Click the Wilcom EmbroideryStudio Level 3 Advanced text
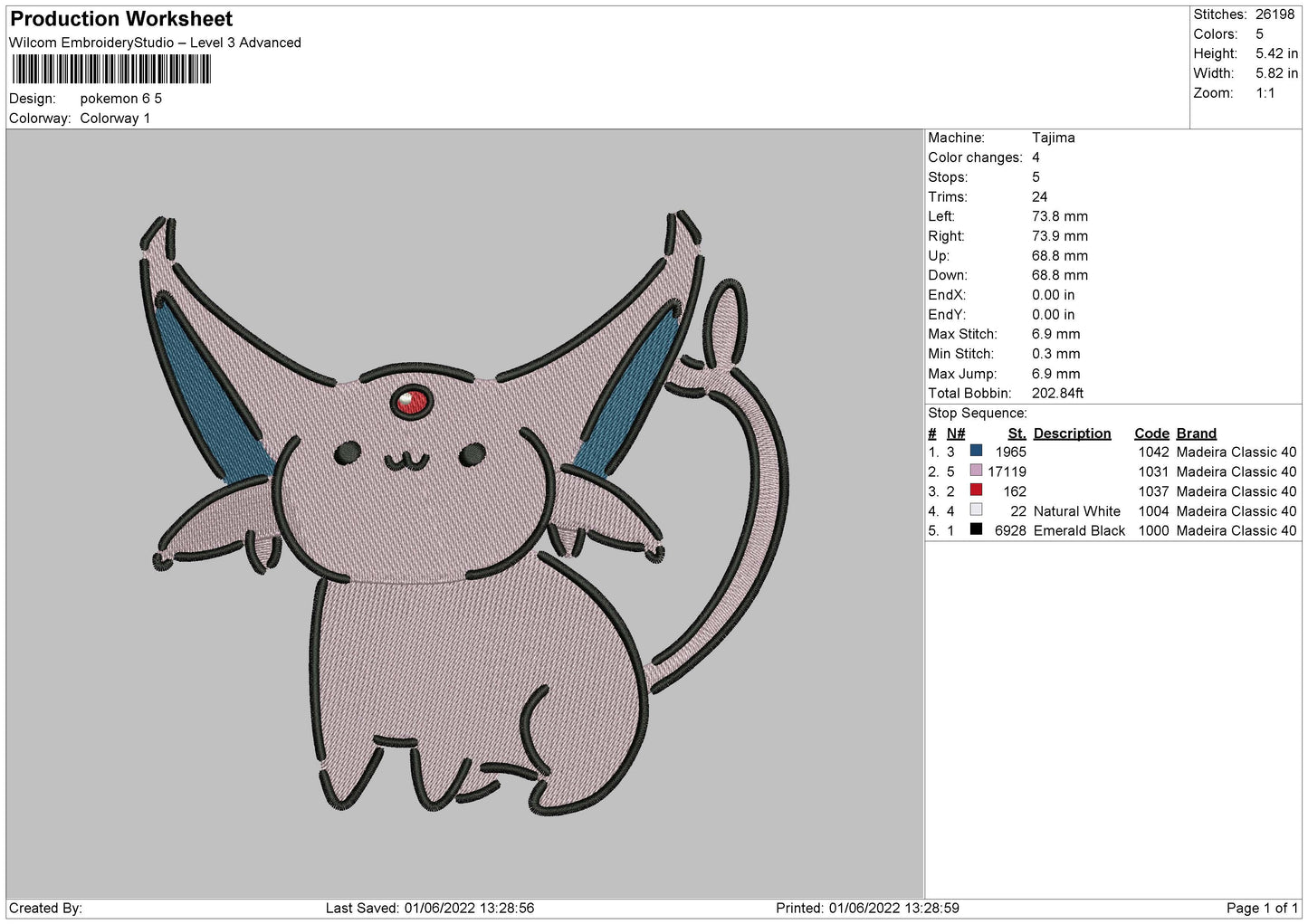The image size is (1308, 924). click(x=155, y=43)
